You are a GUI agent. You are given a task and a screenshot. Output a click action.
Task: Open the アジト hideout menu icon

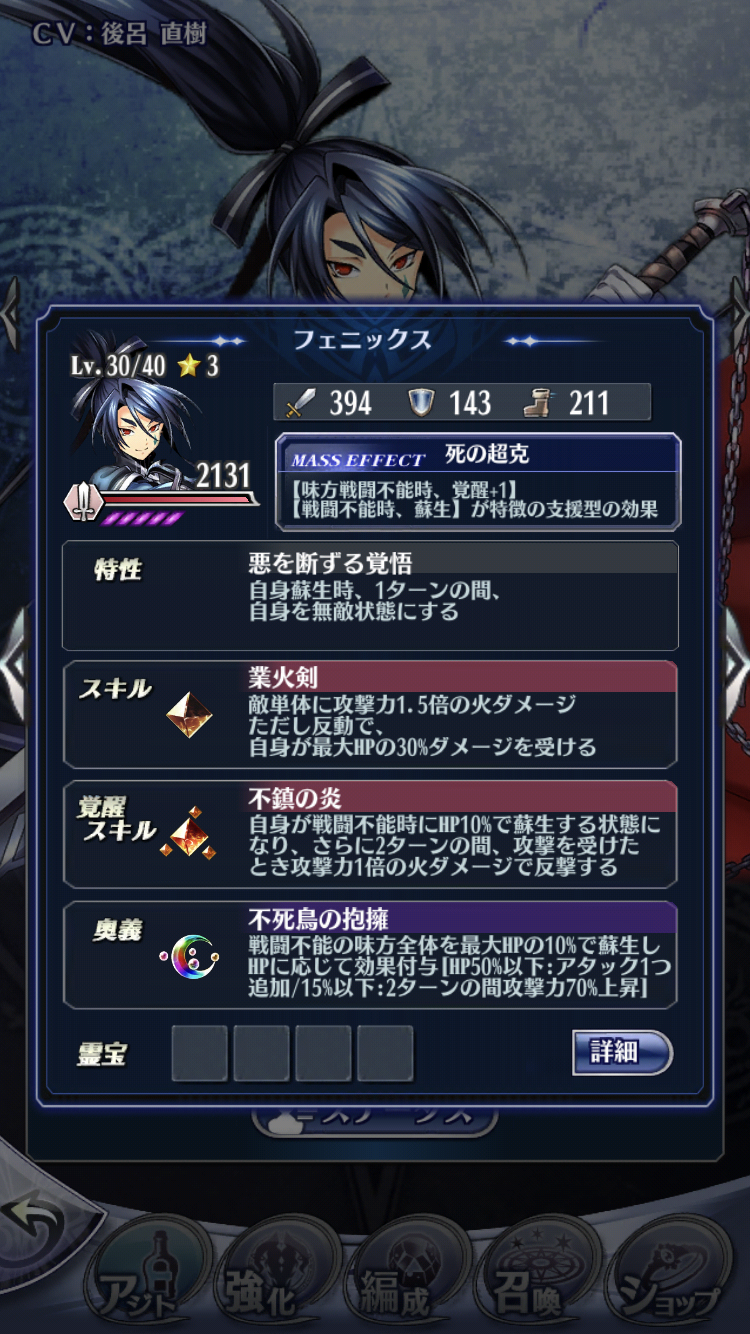point(148,1276)
